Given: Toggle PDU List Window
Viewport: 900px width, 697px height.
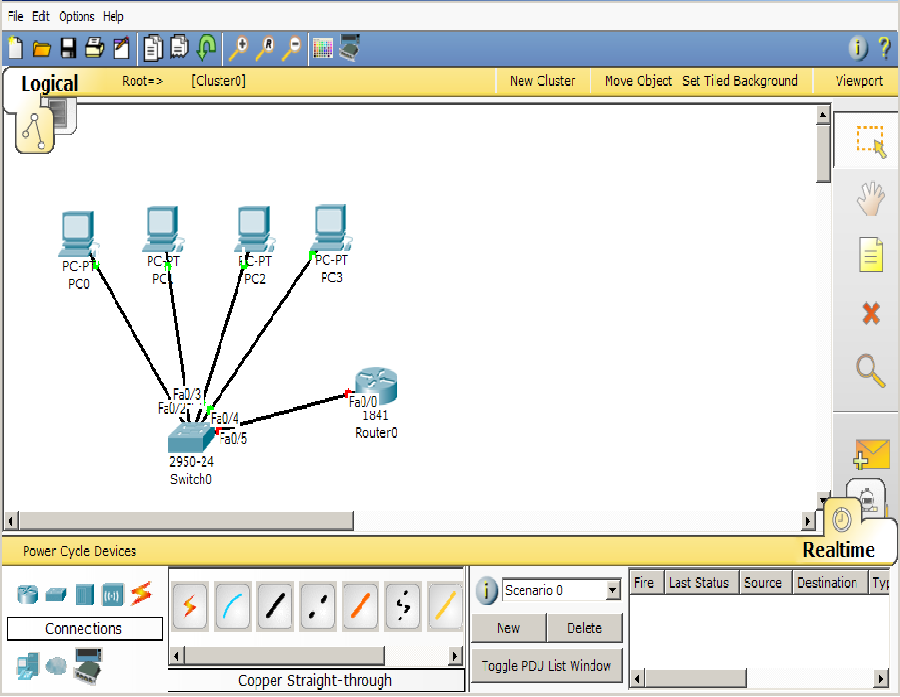Looking at the screenshot, I should click(x=546, y=665).
